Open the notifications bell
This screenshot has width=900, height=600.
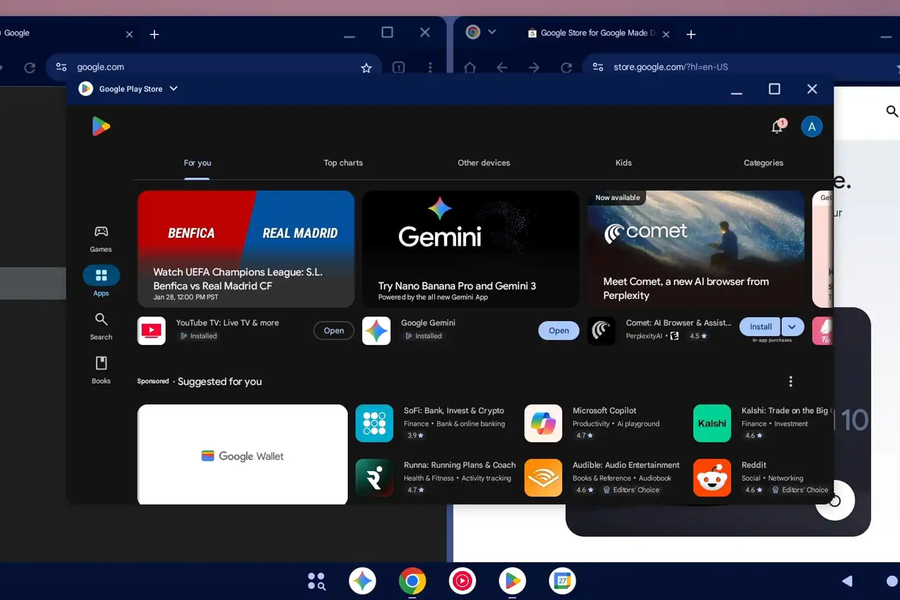click(777, 126)
